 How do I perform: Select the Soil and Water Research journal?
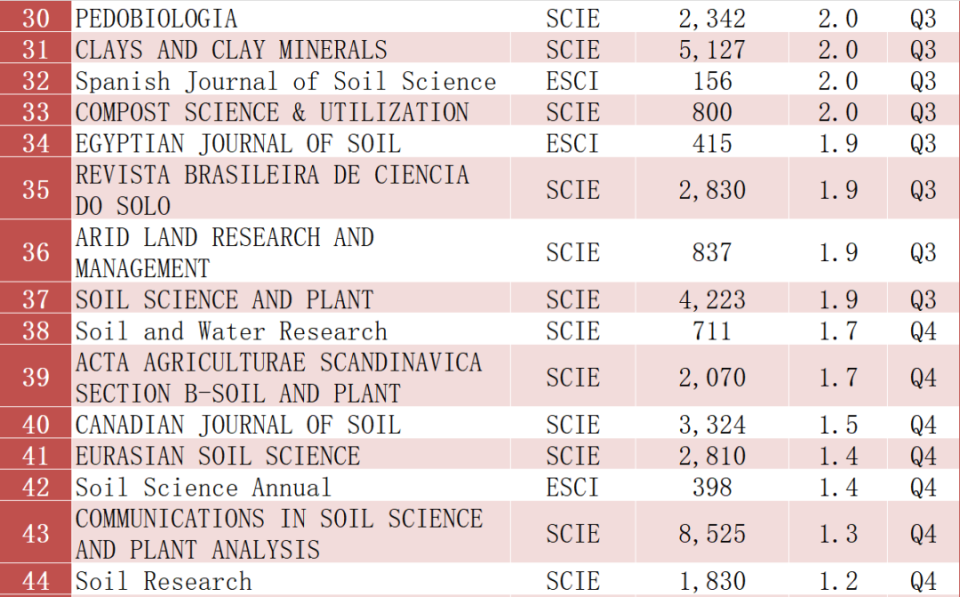pos(231,331)
